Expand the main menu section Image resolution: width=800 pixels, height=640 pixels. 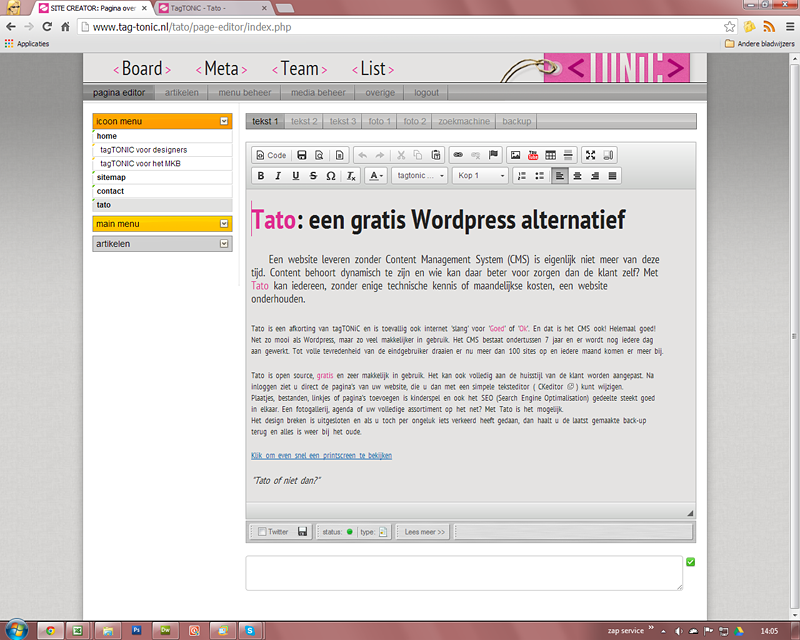(224, 224)
